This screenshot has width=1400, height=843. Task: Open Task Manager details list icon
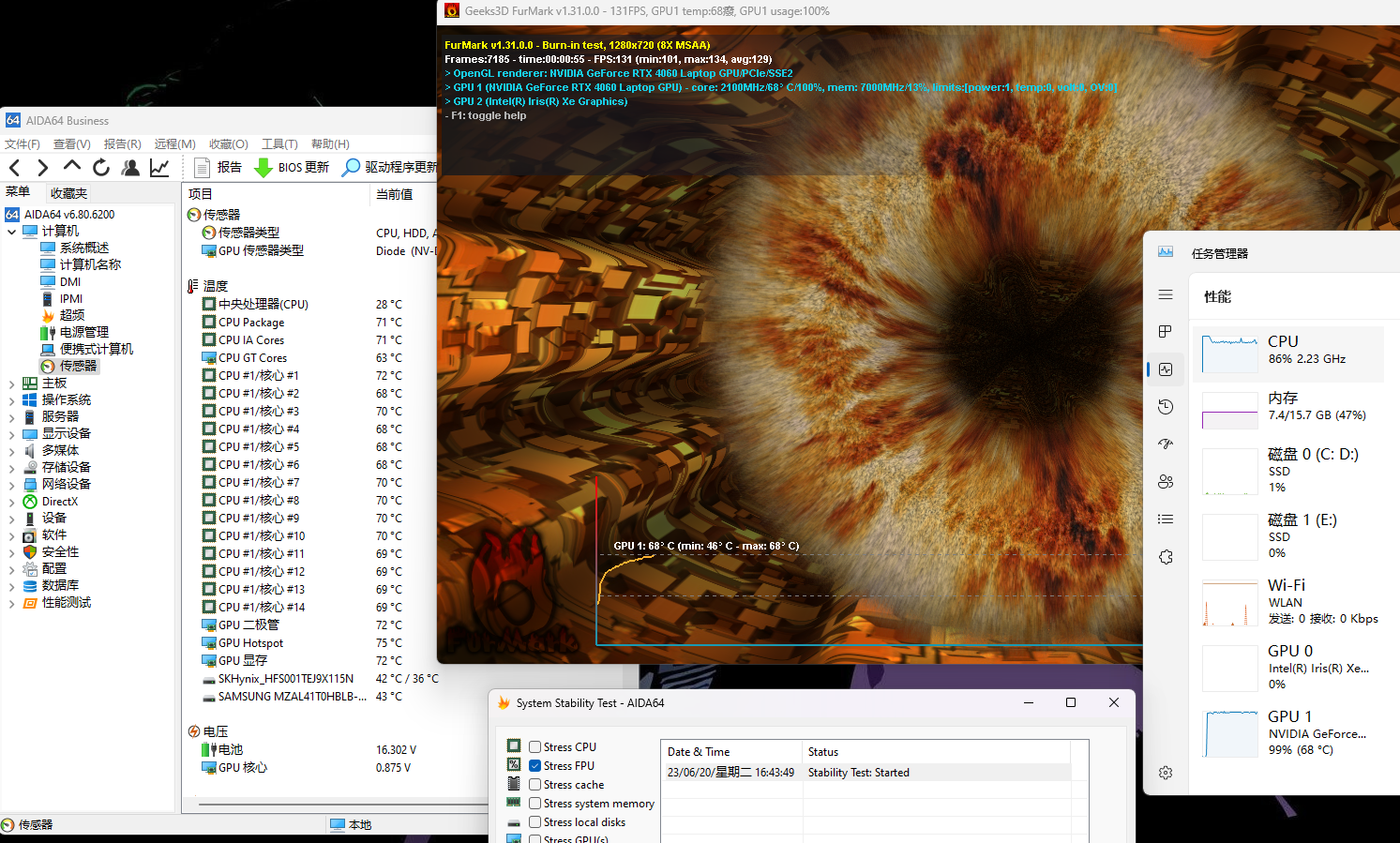tap(1166, 519)
